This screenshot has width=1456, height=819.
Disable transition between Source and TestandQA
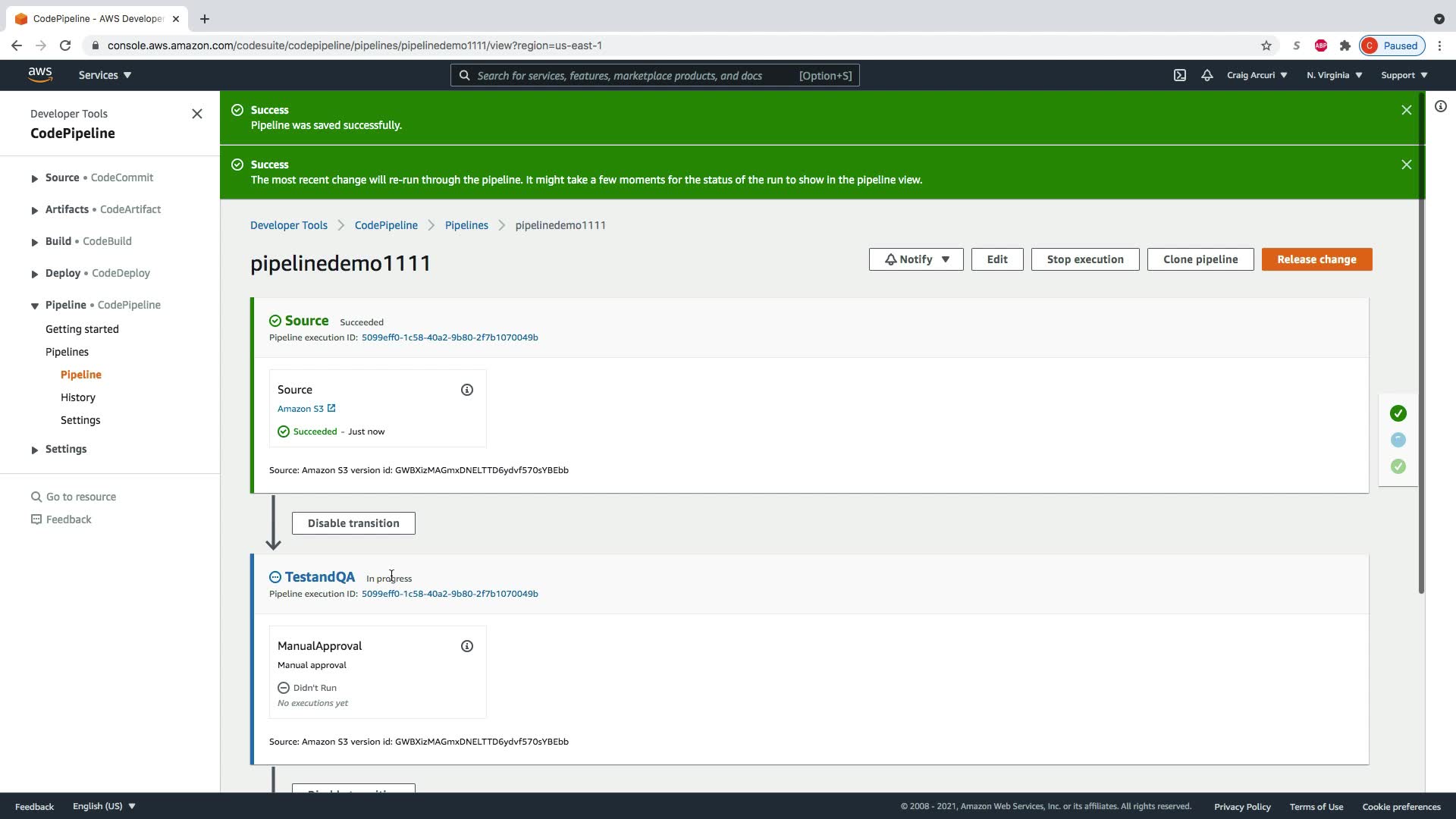[x=353, y=523]
